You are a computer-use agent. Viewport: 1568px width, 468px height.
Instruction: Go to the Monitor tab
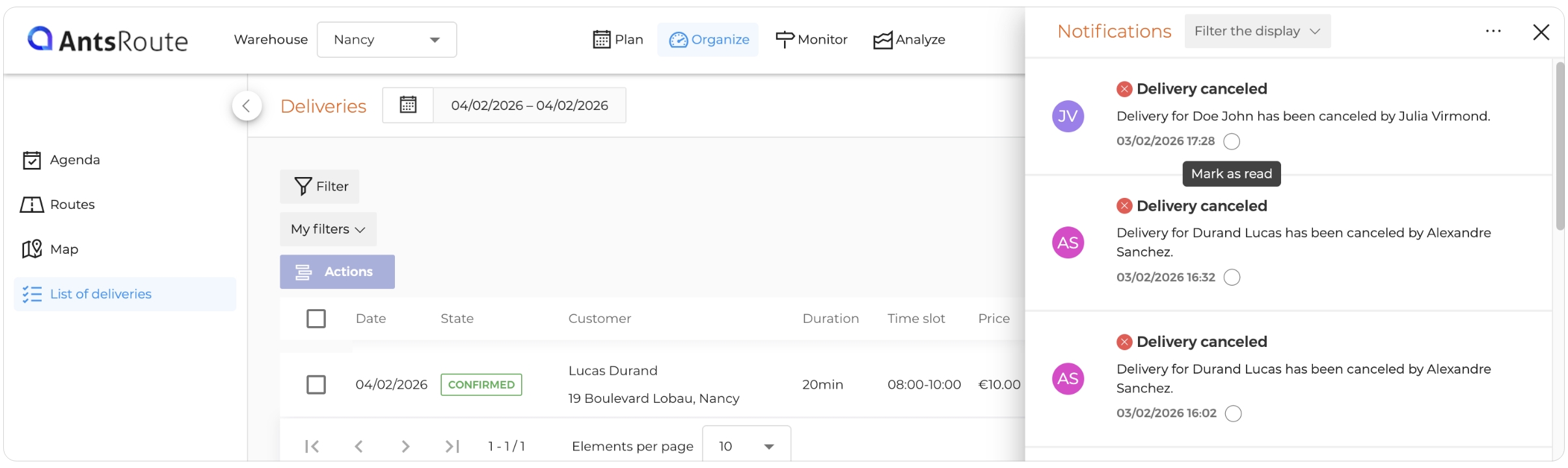(811, 40)
